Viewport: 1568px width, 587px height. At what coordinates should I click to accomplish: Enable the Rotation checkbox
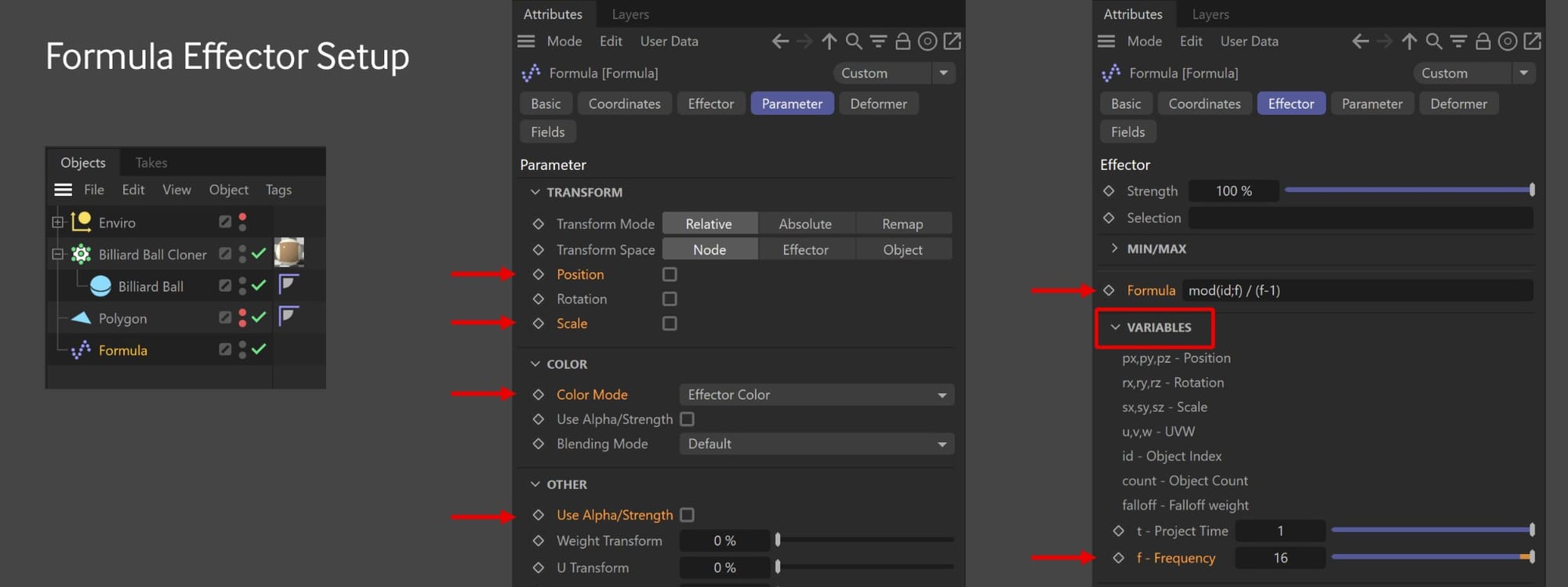(x=670, y=299)
